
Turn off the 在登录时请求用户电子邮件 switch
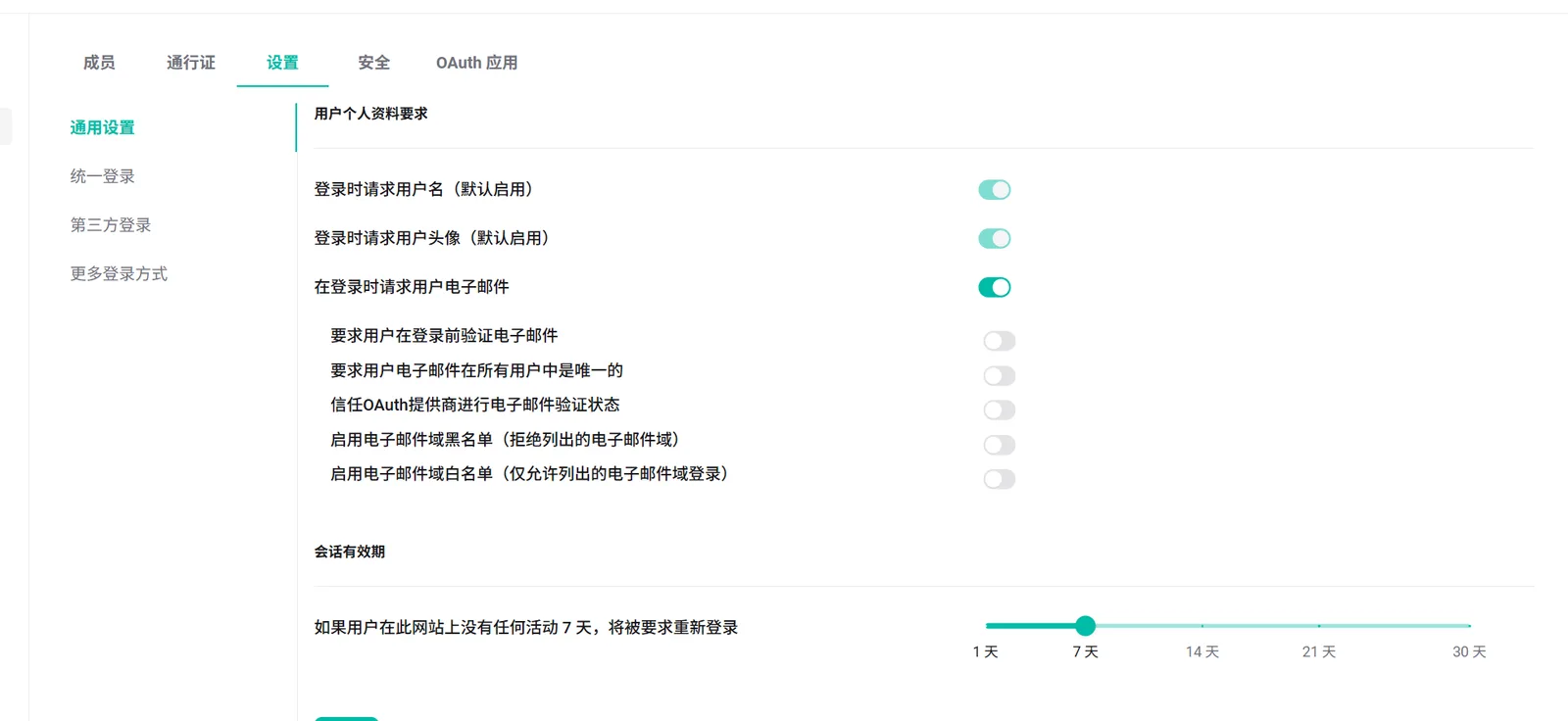click(x=995, y=287)
